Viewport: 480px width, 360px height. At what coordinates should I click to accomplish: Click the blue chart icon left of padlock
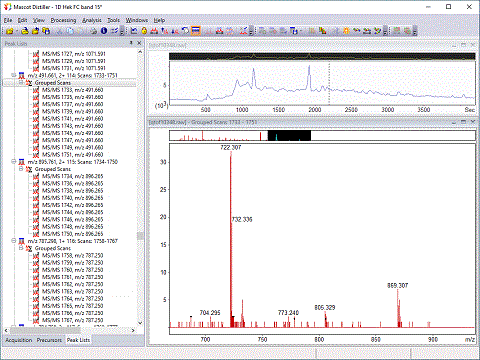point(134,31)
